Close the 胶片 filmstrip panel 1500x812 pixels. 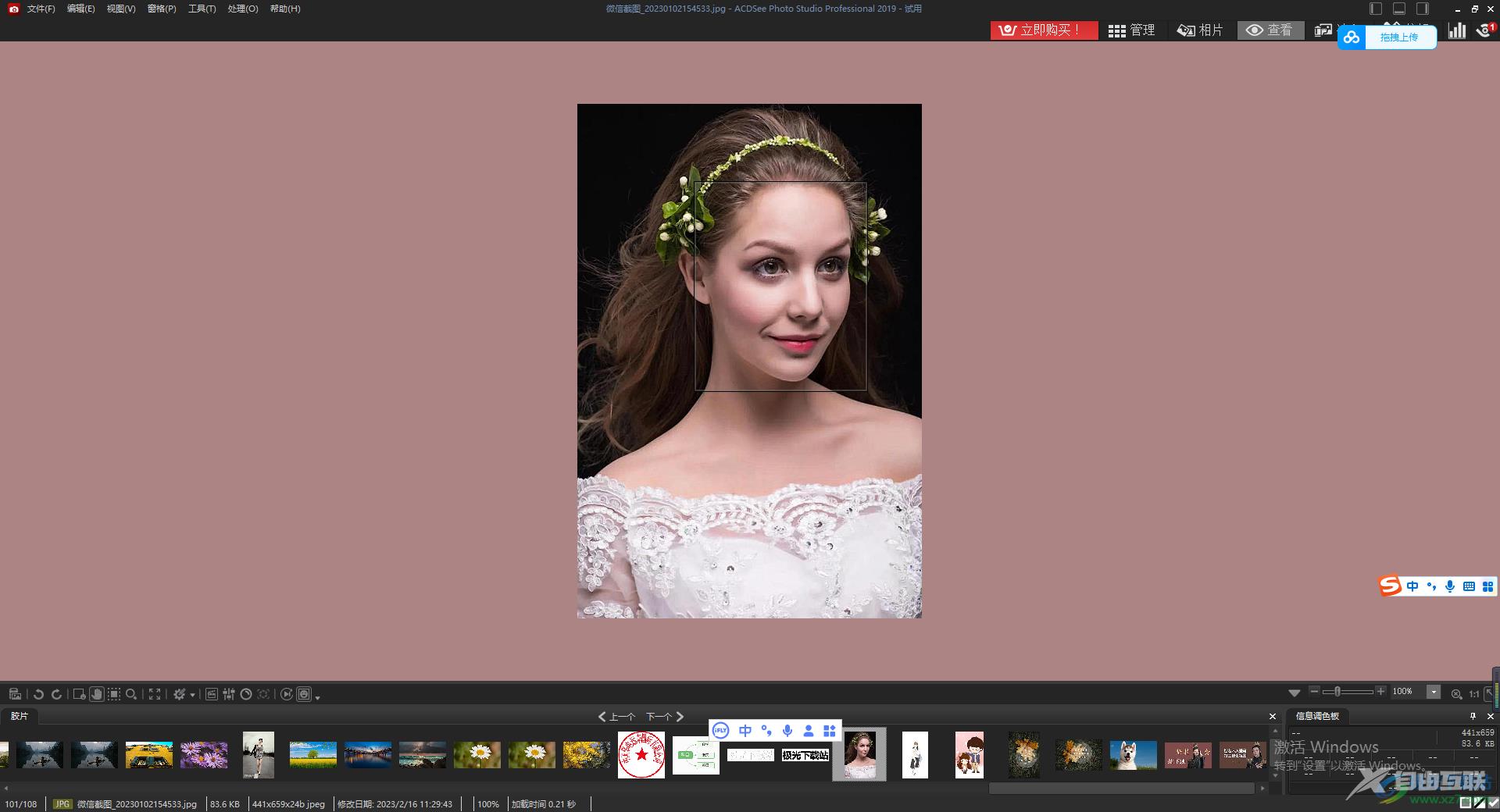pos(1273,716)
